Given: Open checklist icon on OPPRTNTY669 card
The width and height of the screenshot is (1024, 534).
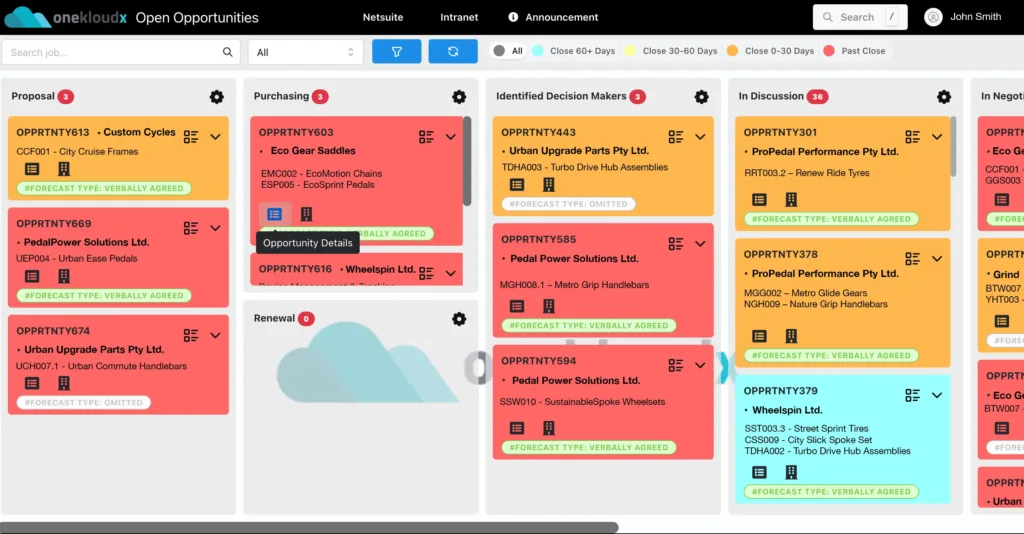Looking at the screenshot, I should [x=191, y=228].
